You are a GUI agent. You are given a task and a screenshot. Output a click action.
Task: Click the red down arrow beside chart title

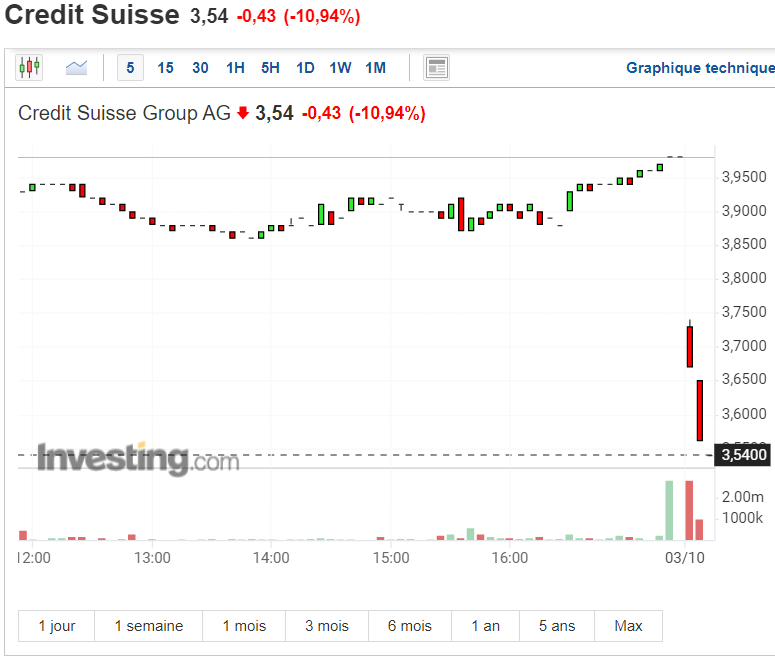pos(243,113)
